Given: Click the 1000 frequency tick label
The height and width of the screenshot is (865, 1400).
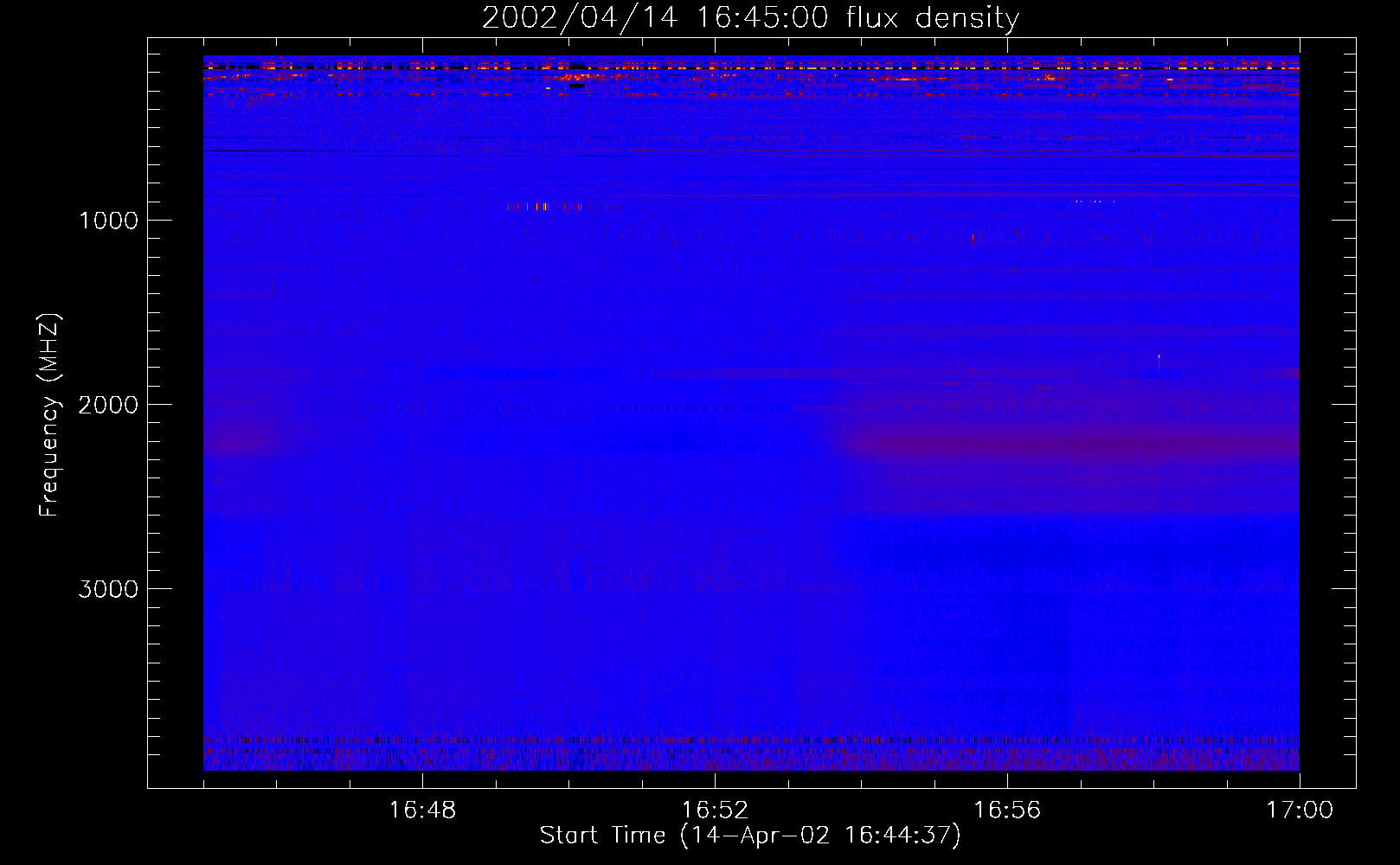Looking at the screenshot, I should point(109,221).
